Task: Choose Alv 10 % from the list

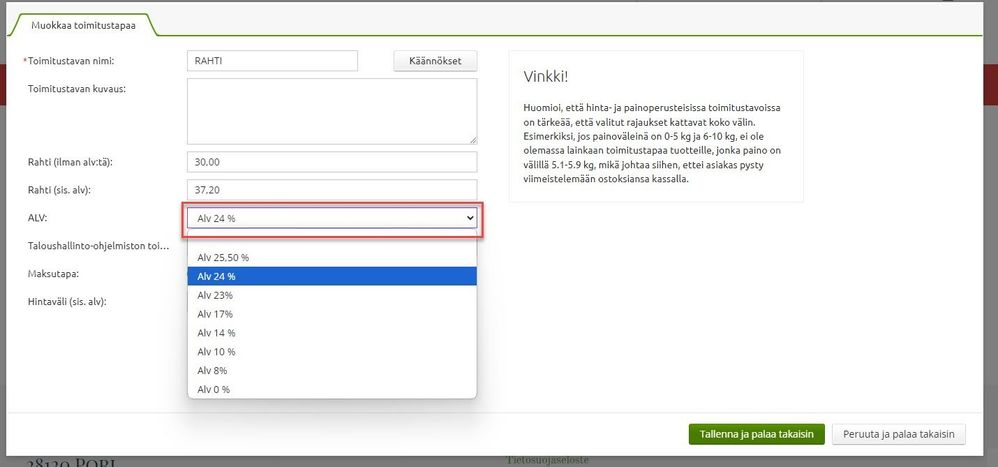Action: [332, 351]
